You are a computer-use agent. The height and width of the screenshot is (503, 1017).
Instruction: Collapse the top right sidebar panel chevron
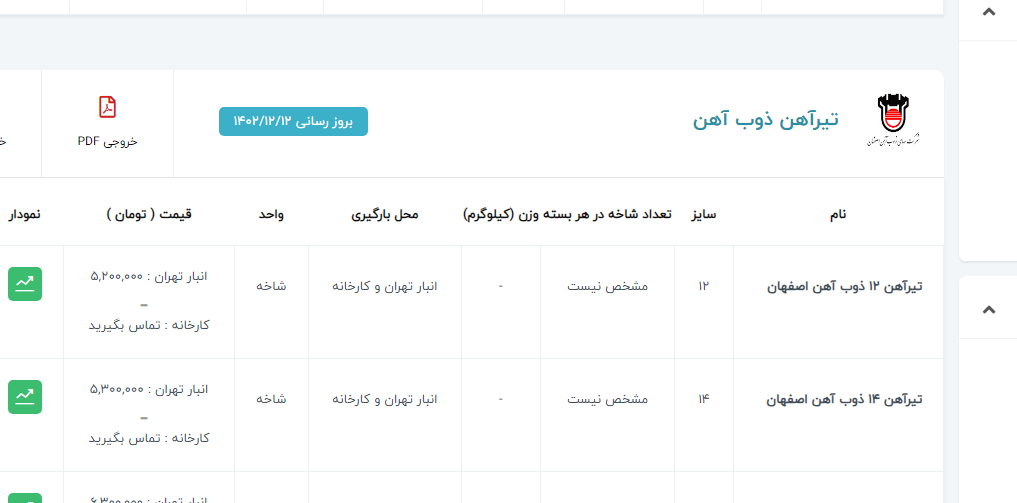click(x=989, y=12)
